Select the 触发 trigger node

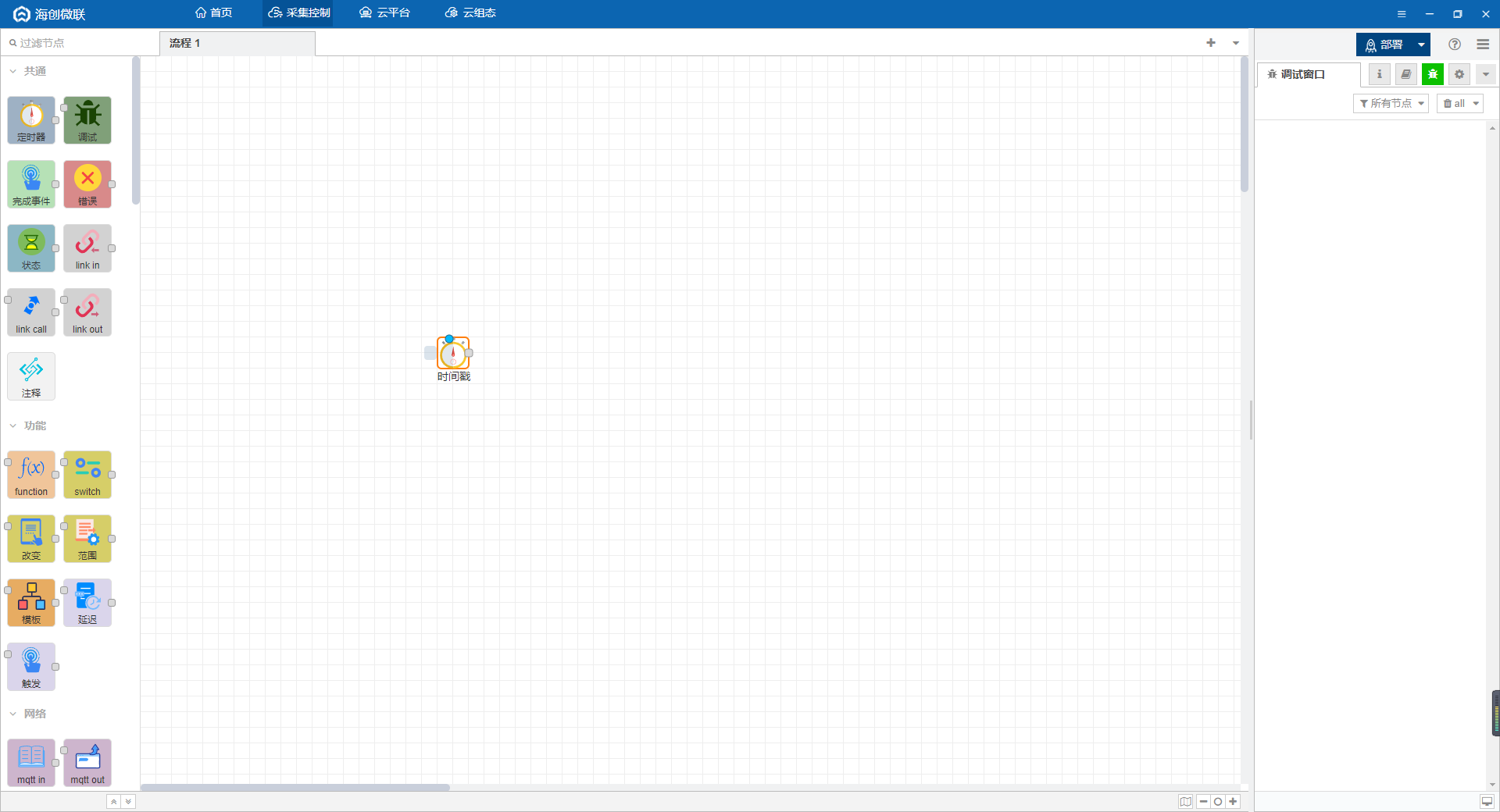coord(31,667)
